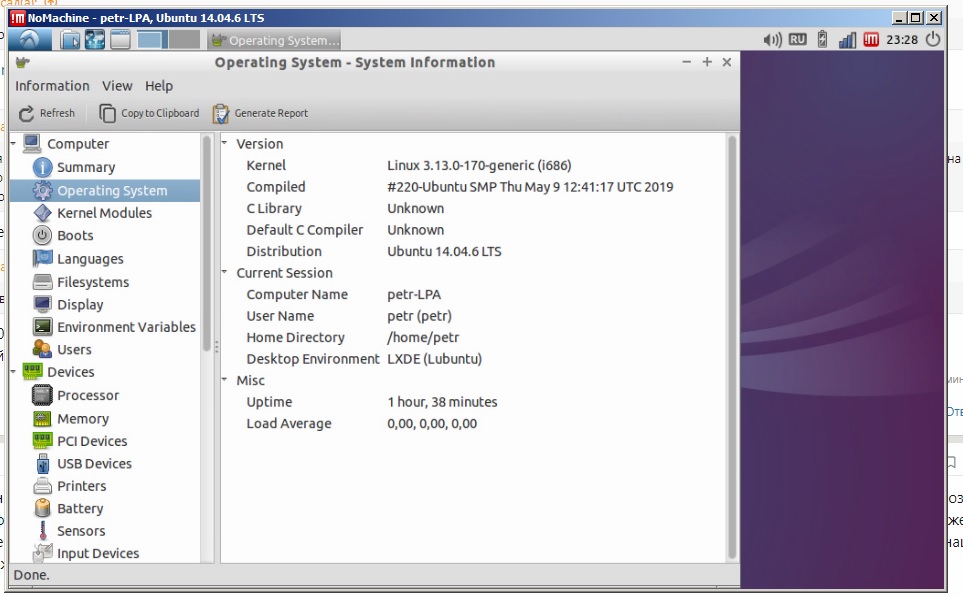Open the Processor chip icon entry
The image size is (963, 597).
tap(42, 395)
